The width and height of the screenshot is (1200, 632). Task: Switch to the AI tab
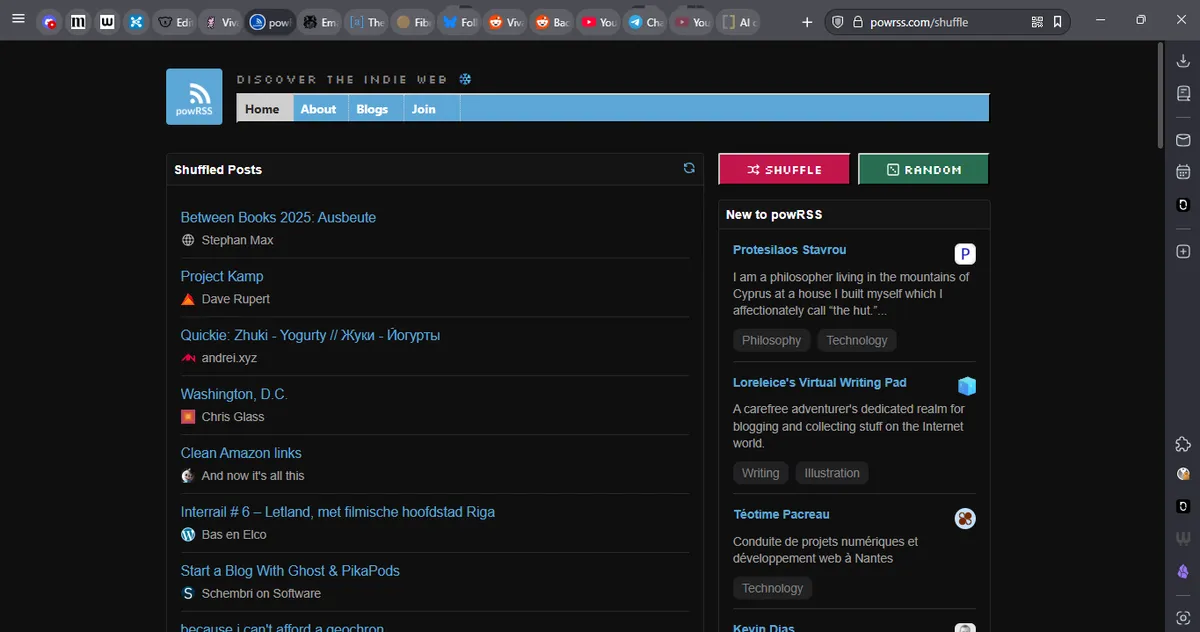tap(740, 22)
